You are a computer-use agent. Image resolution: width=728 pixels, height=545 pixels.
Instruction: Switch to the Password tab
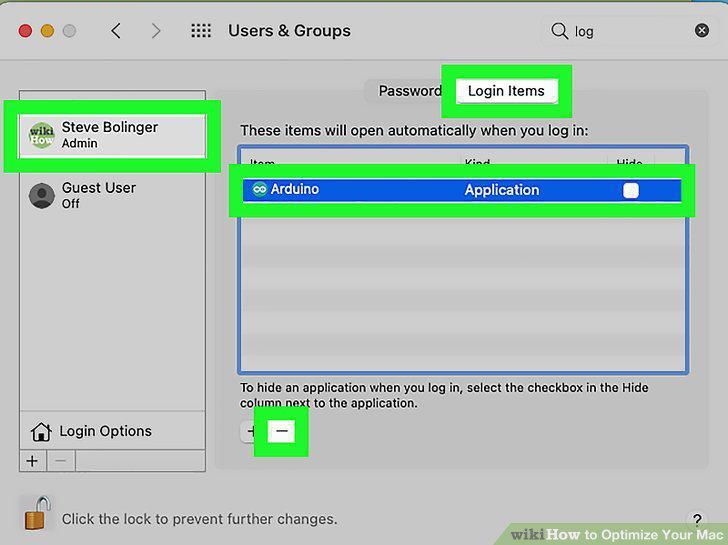410,91
